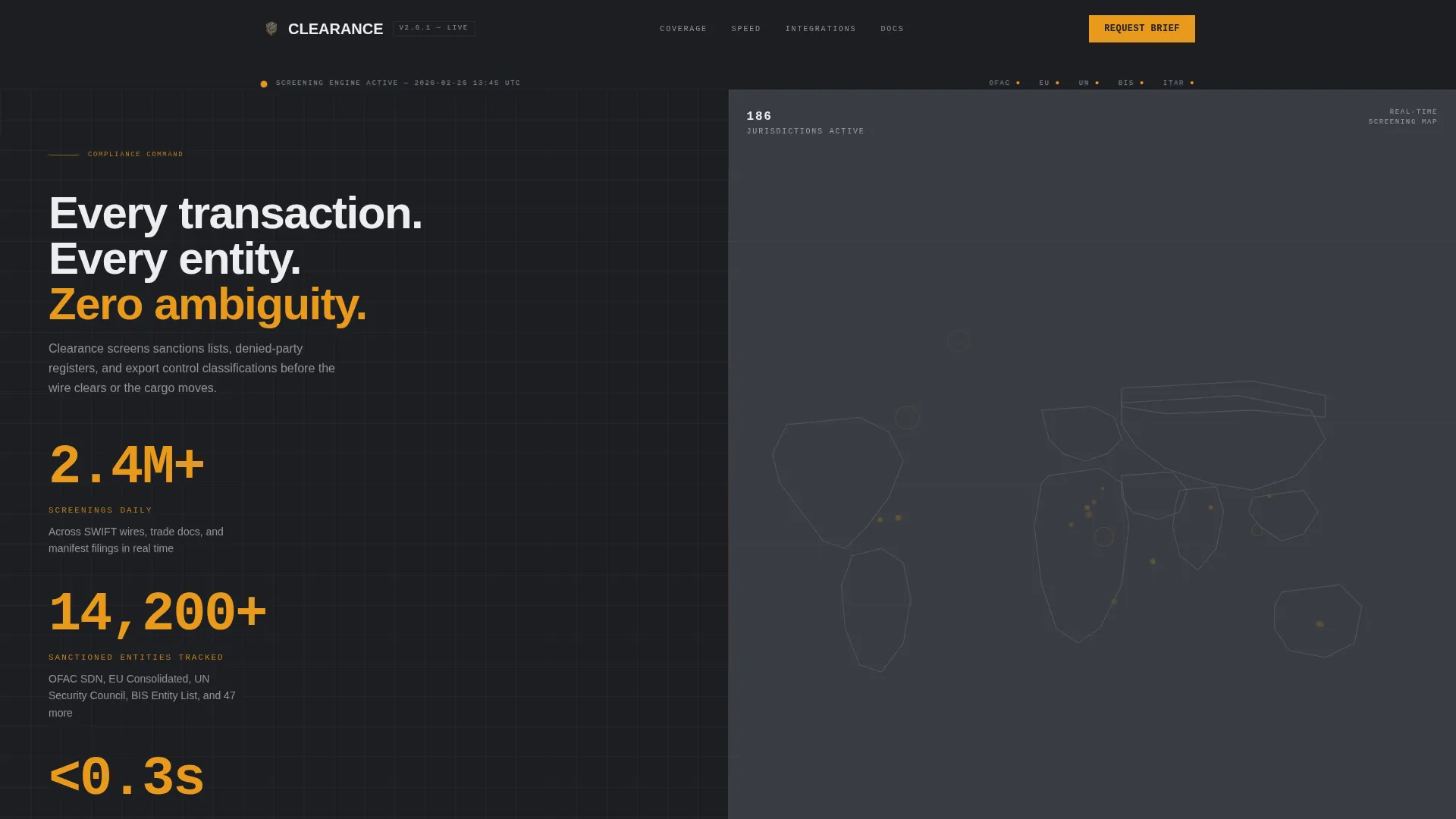Click the <0.3s statistic

127,777
